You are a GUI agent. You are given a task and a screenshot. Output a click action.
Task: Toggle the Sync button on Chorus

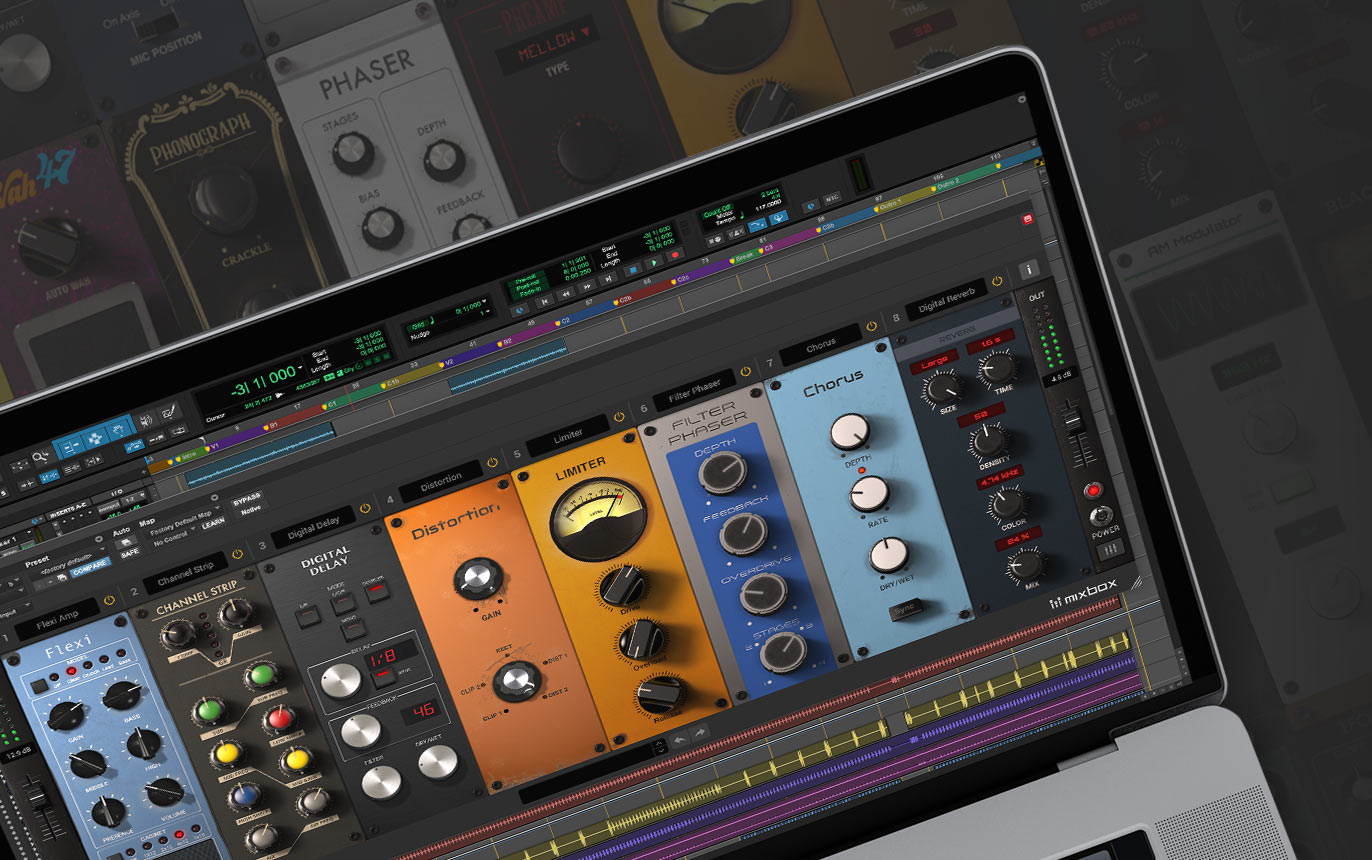pyautogui.click(x=905, y=608)
